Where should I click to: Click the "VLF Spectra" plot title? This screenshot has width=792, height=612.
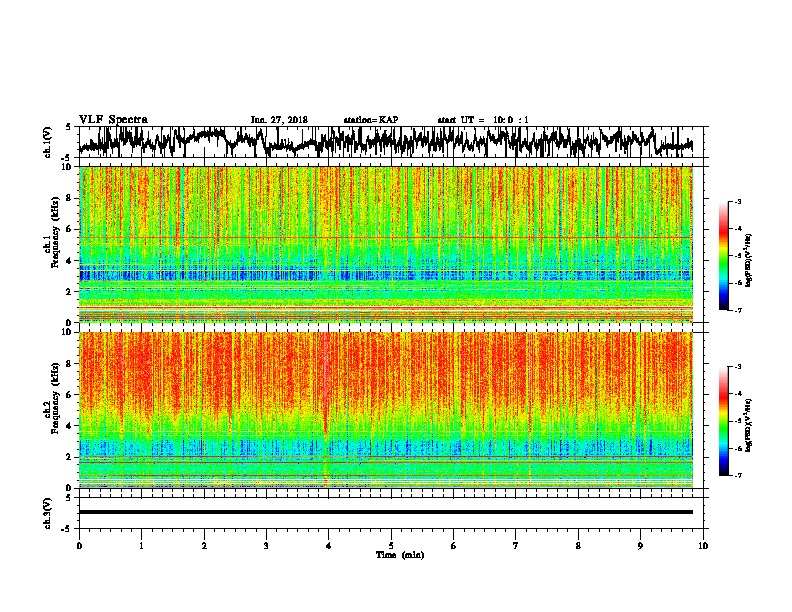113,120
